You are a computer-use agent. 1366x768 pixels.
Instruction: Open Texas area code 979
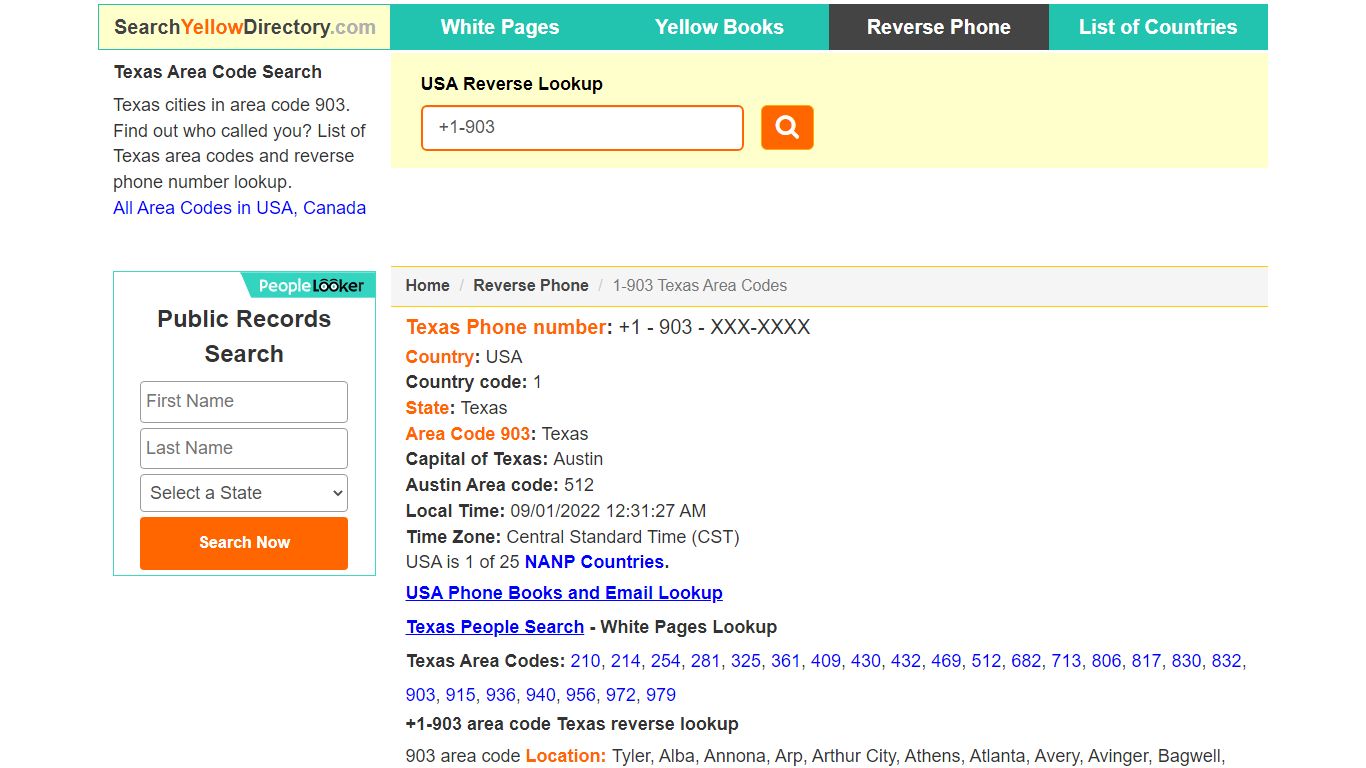(x=660, y=695)
